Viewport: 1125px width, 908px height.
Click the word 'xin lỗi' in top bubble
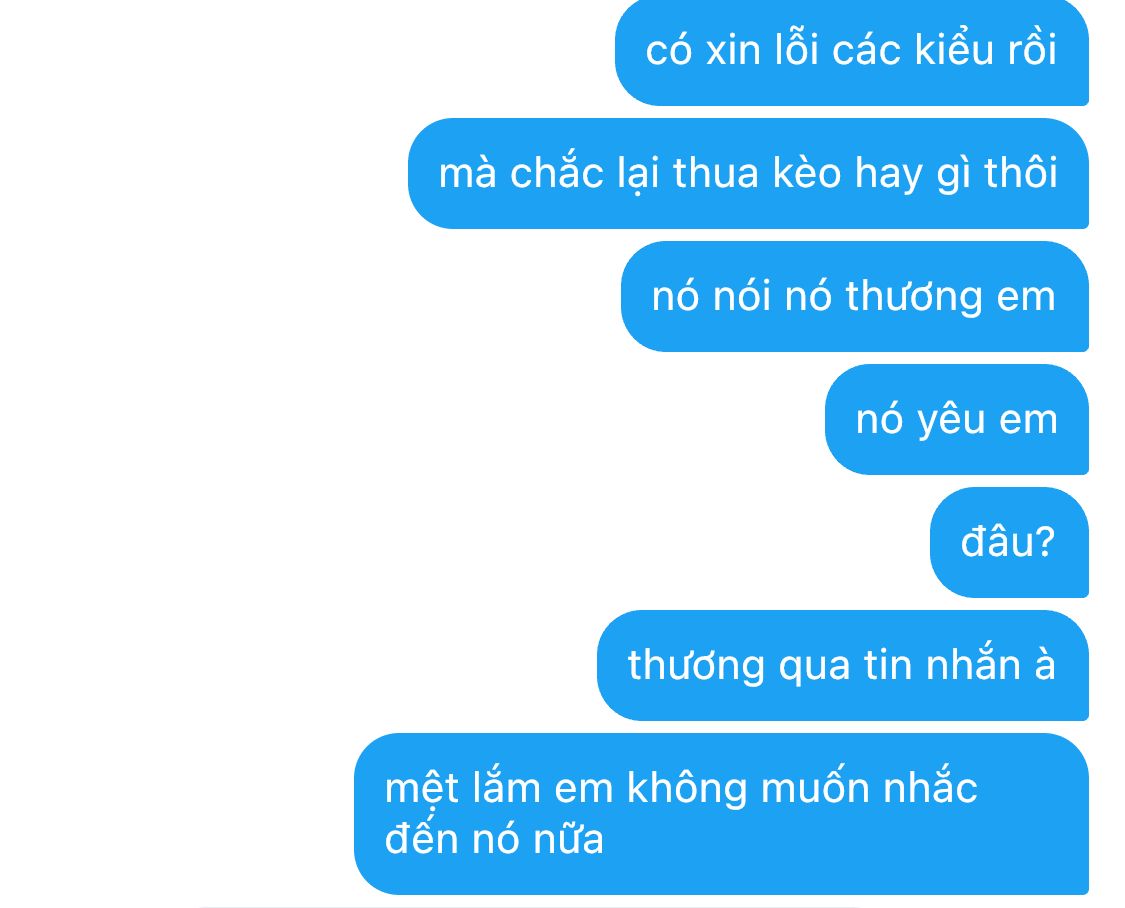tap(763, 49)
